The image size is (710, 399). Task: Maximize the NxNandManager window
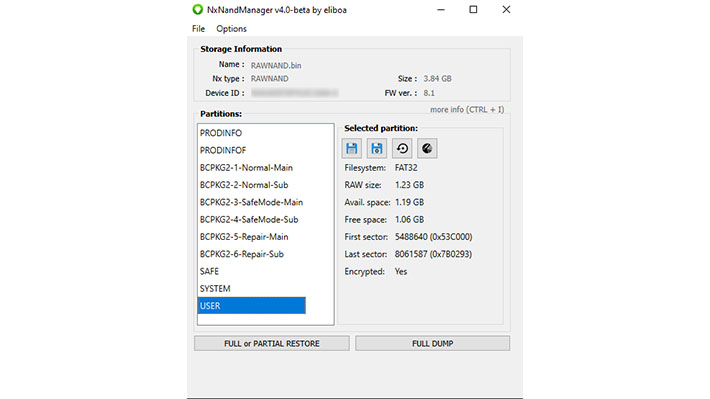pyautogui.click(x=473, y=10)
